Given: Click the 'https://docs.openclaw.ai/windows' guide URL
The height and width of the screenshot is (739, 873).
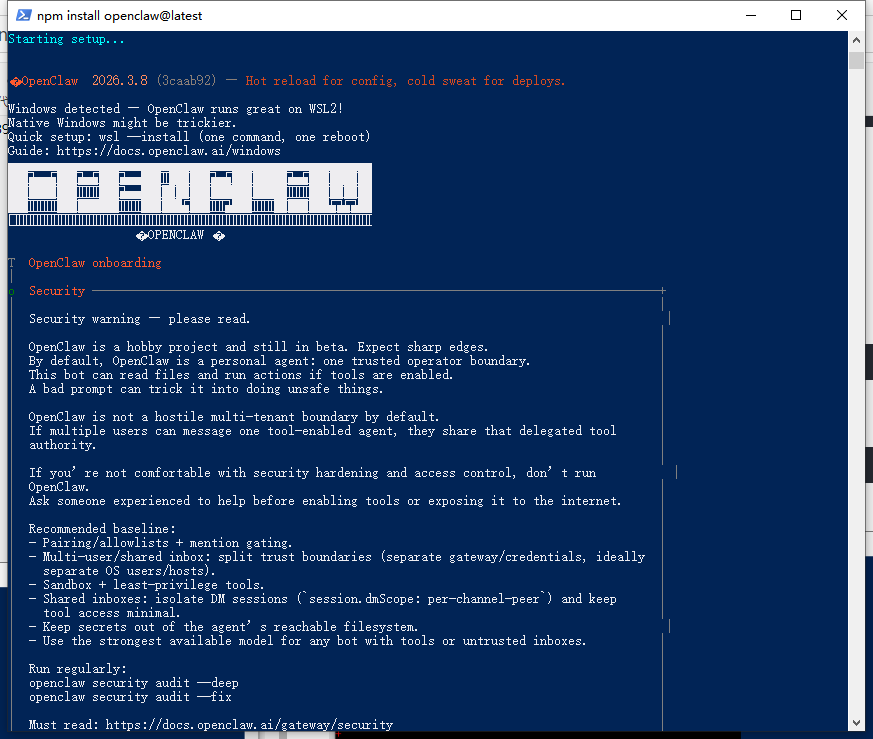Looking at the screenshot, I should point(168,151).
